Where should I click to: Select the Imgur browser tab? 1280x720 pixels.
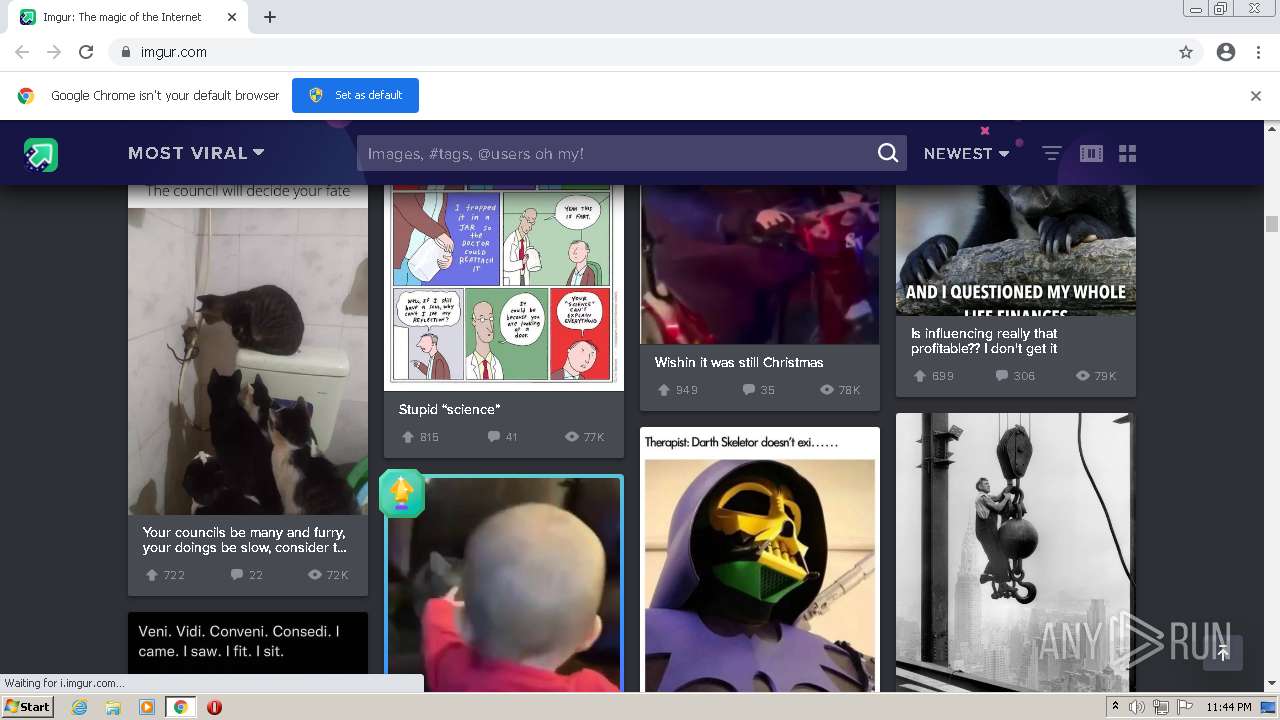(x=122, y=17)
